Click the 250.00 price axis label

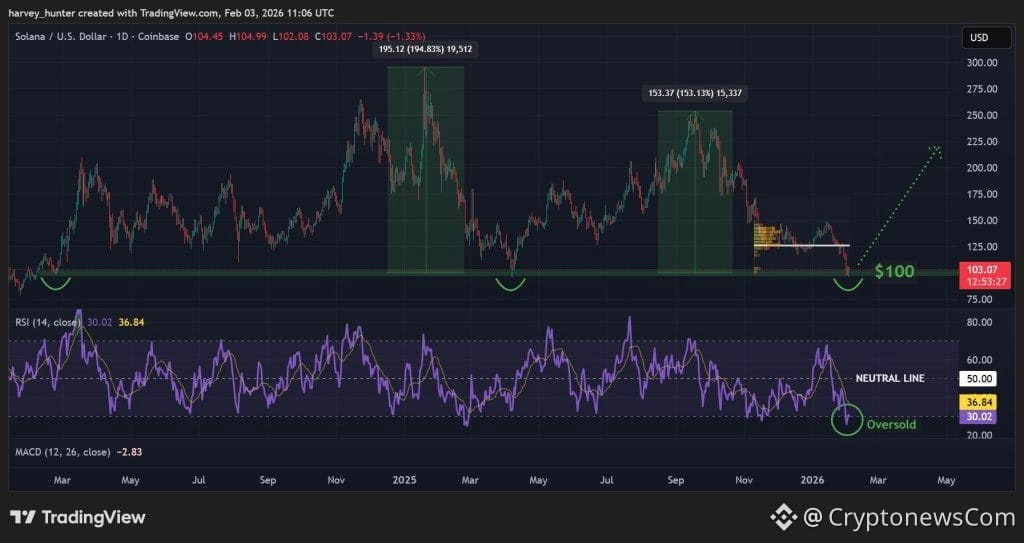point(982,115)
